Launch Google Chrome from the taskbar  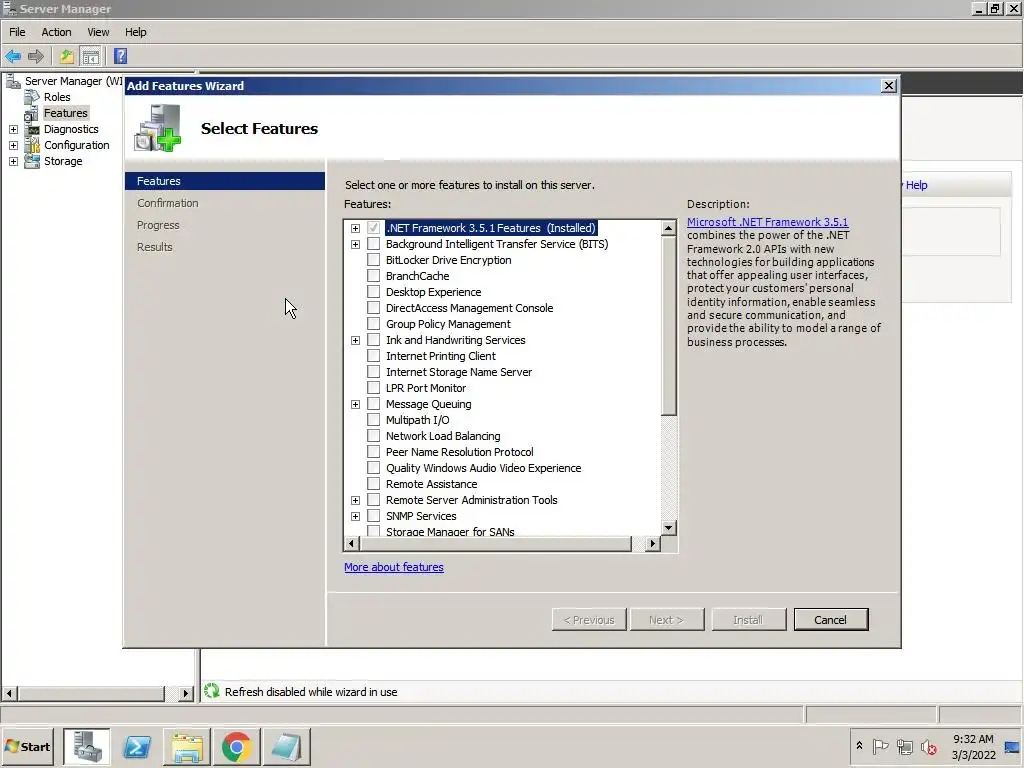point(236,746)
